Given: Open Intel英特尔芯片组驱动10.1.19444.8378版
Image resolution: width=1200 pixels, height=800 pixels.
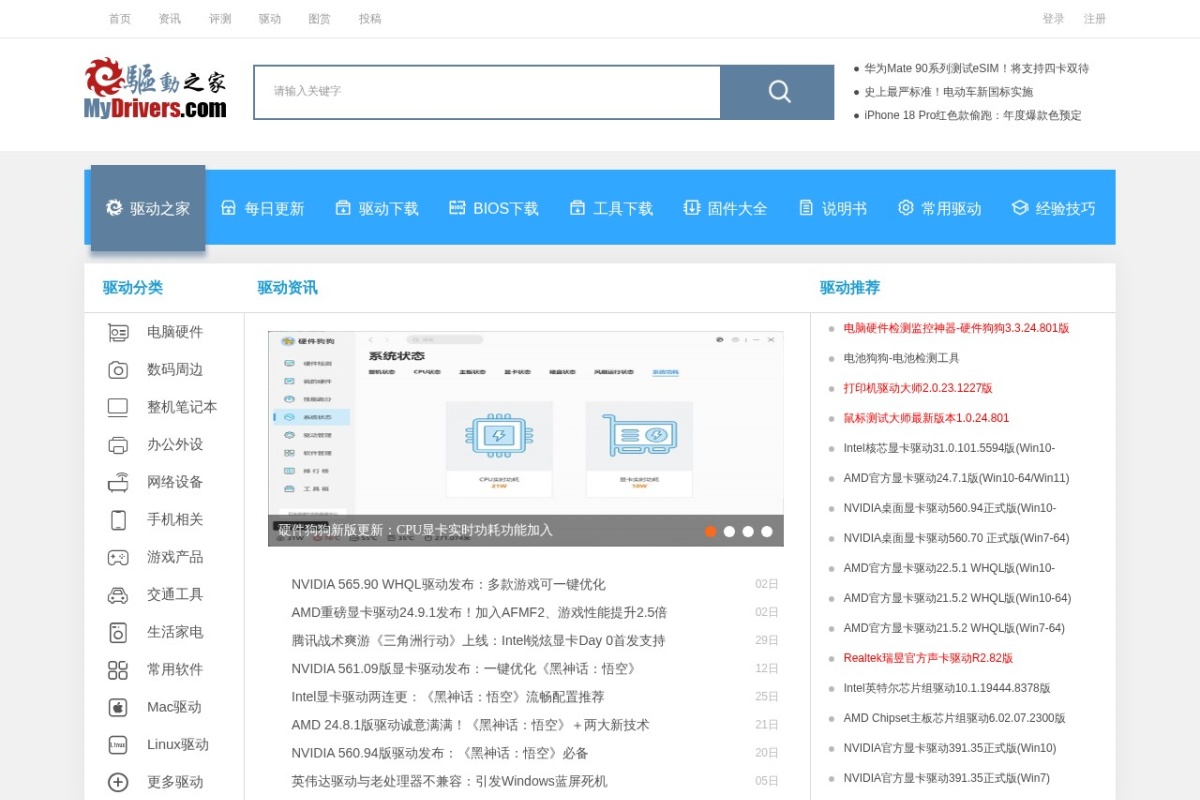Looking at the screenshot, I should (947, 688).
